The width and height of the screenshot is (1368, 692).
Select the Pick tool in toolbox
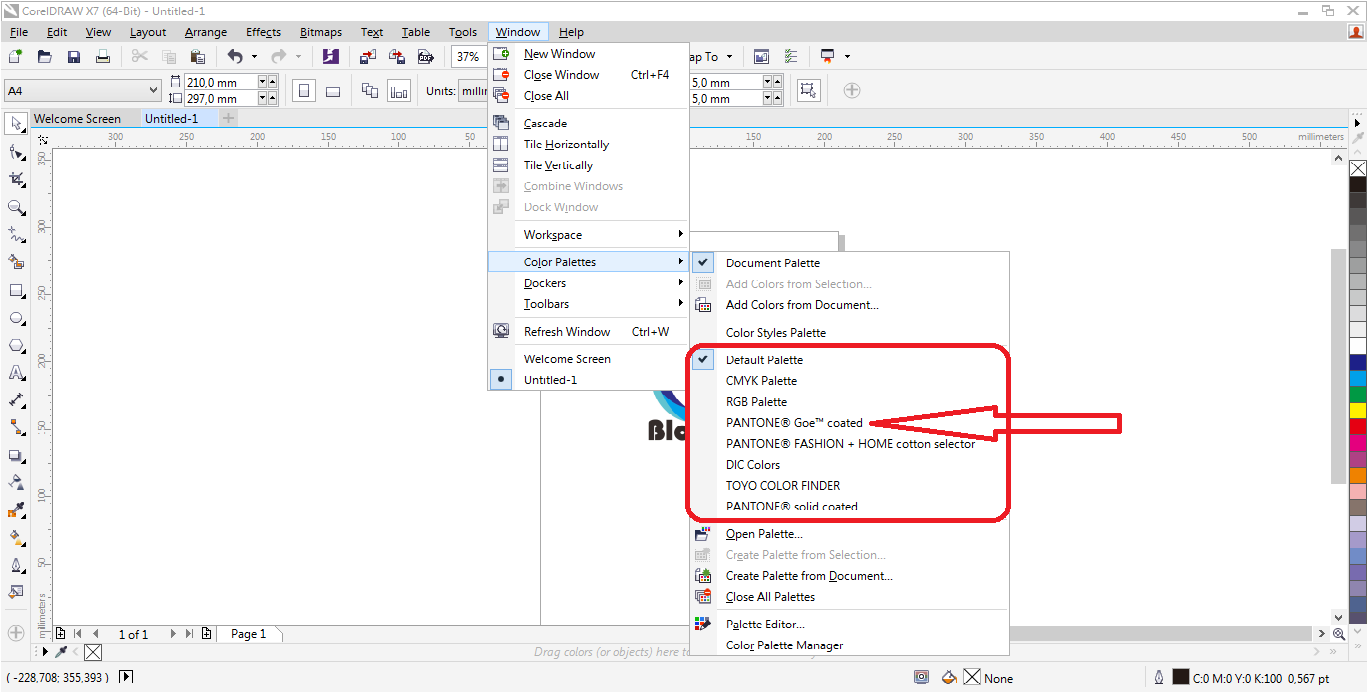[16, 123]
